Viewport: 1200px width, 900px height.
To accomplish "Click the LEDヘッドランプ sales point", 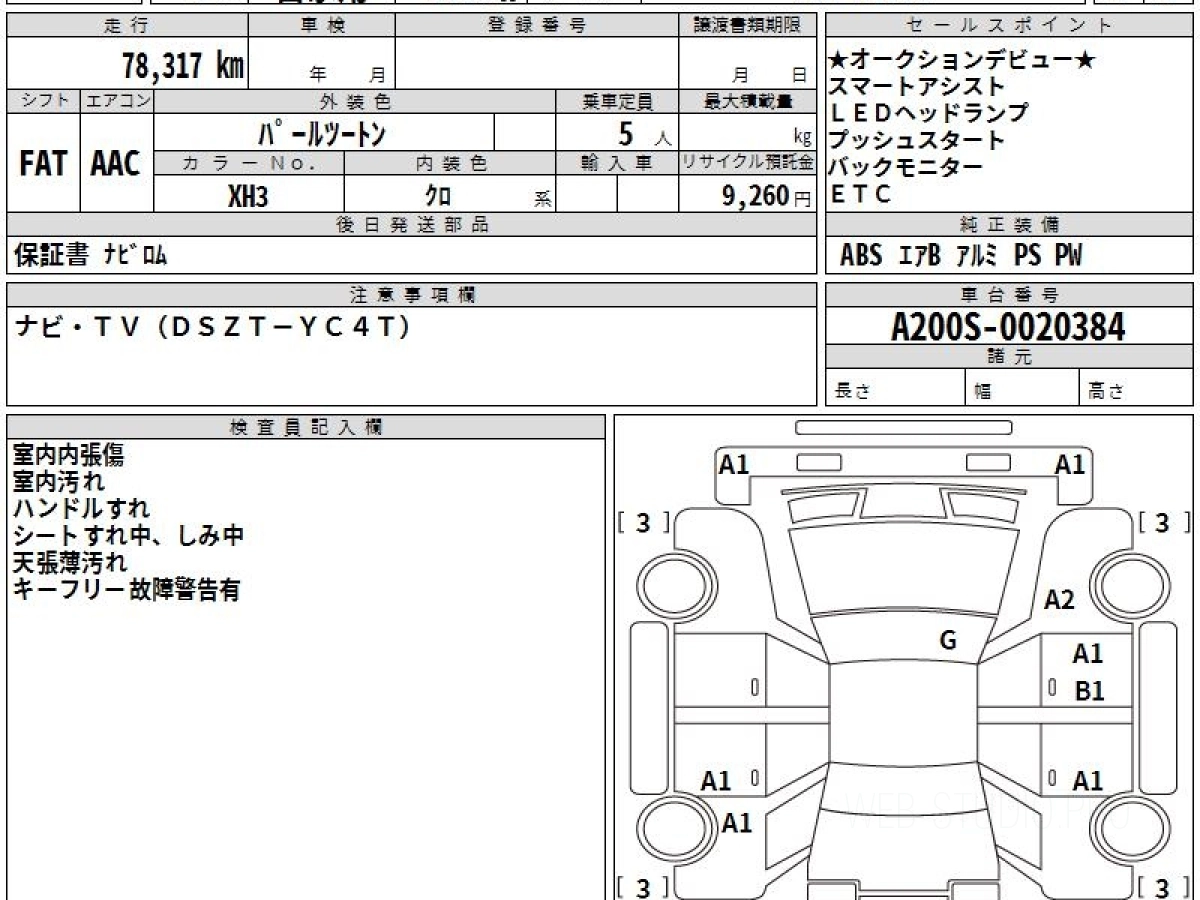I will click(929, 114).
